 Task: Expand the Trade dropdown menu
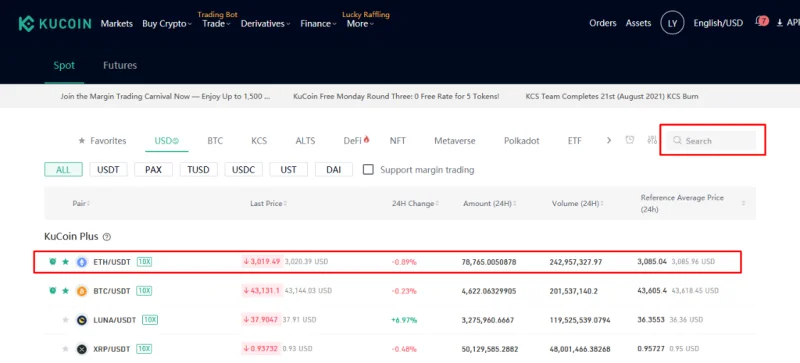point(216,23)
